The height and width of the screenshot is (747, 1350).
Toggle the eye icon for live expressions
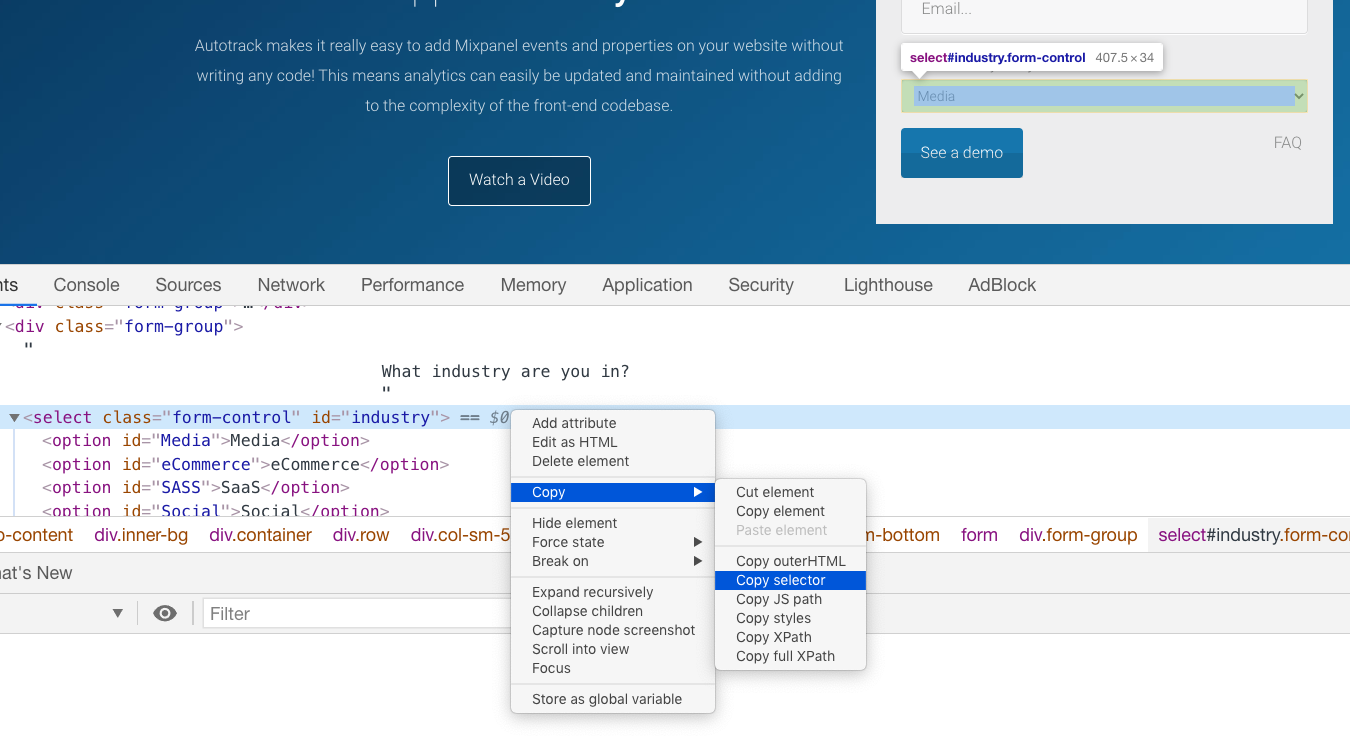pos(165,613)
